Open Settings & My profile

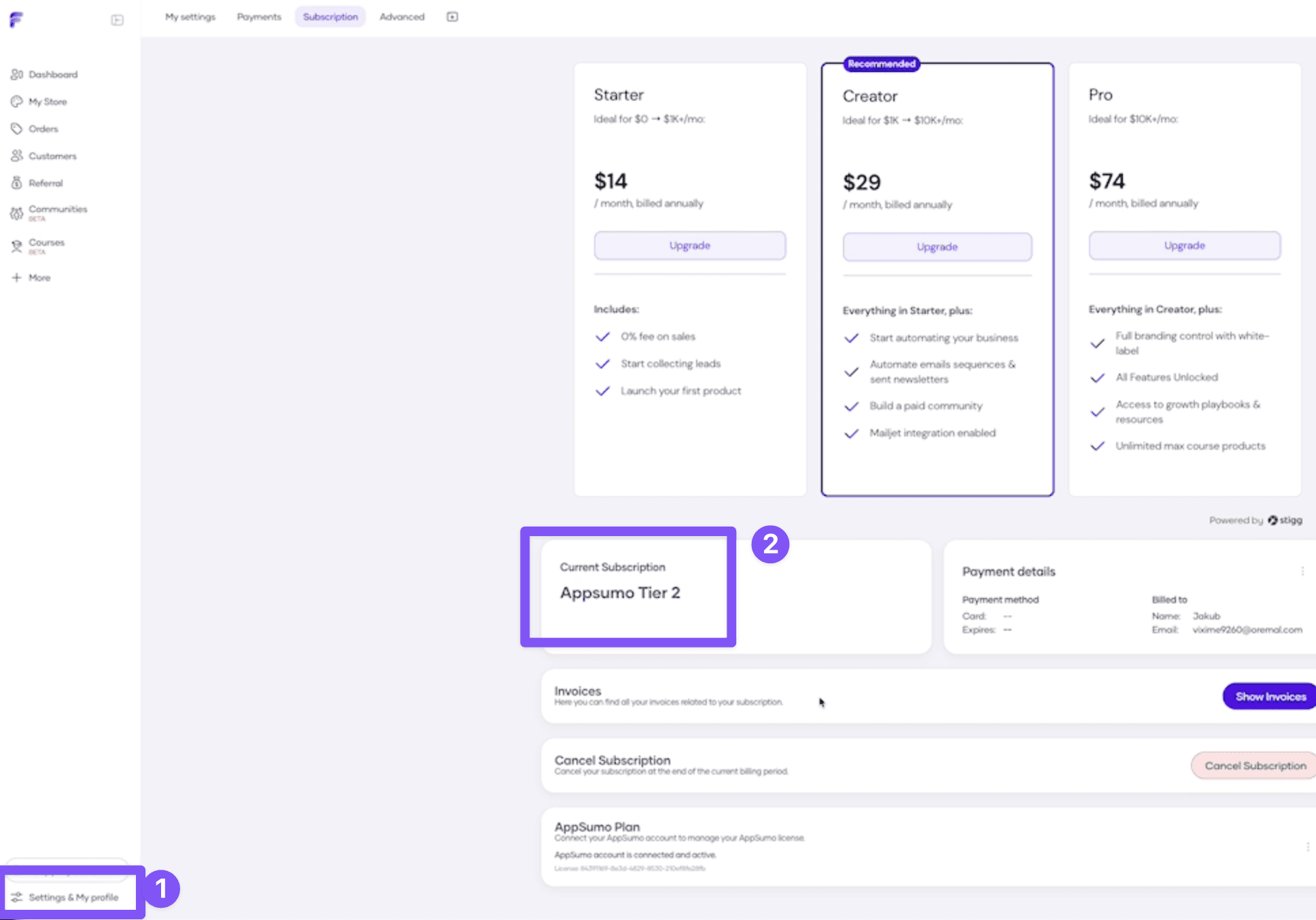click(x=73, y=897)
